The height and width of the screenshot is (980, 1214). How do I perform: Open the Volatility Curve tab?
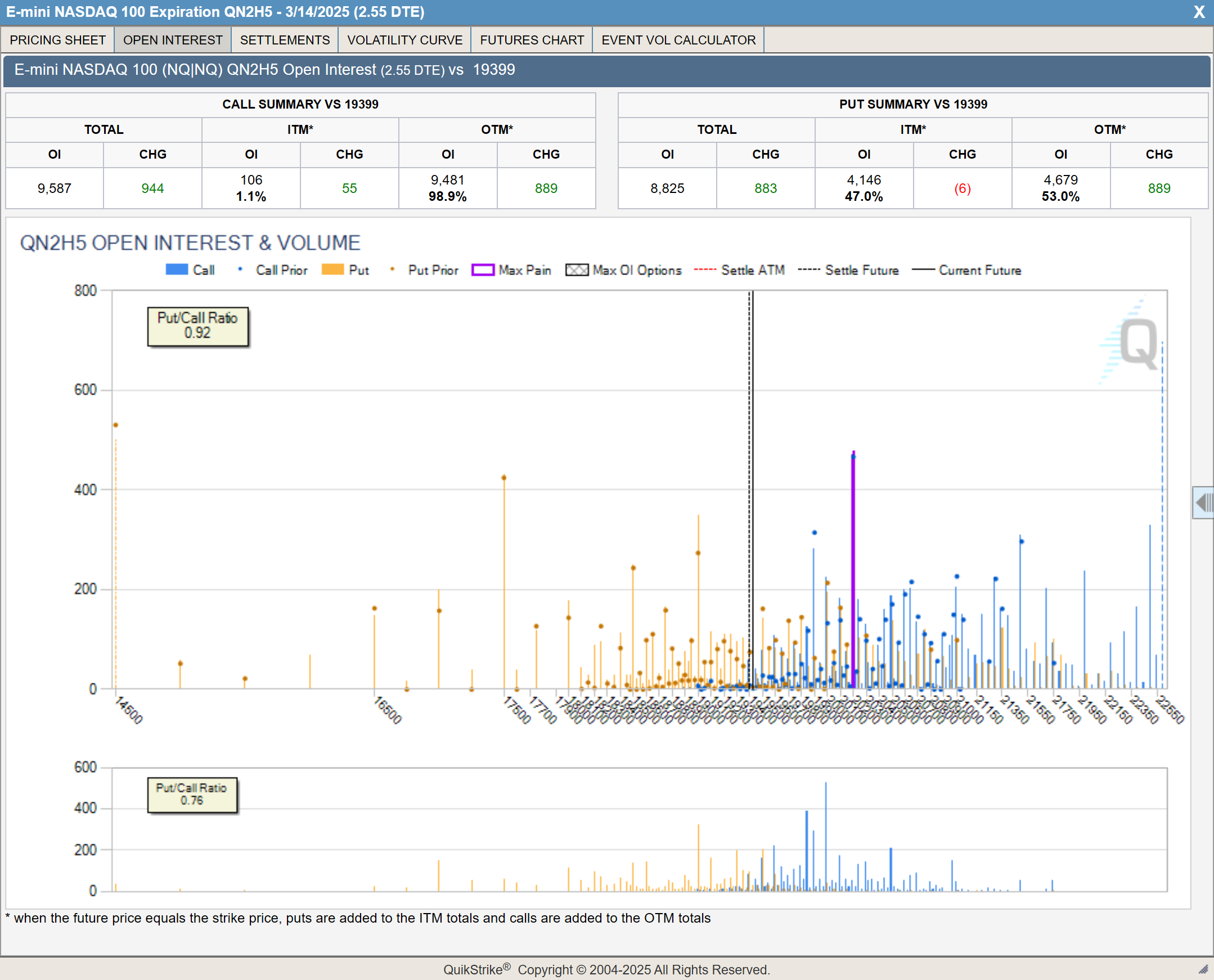(404, 40)
